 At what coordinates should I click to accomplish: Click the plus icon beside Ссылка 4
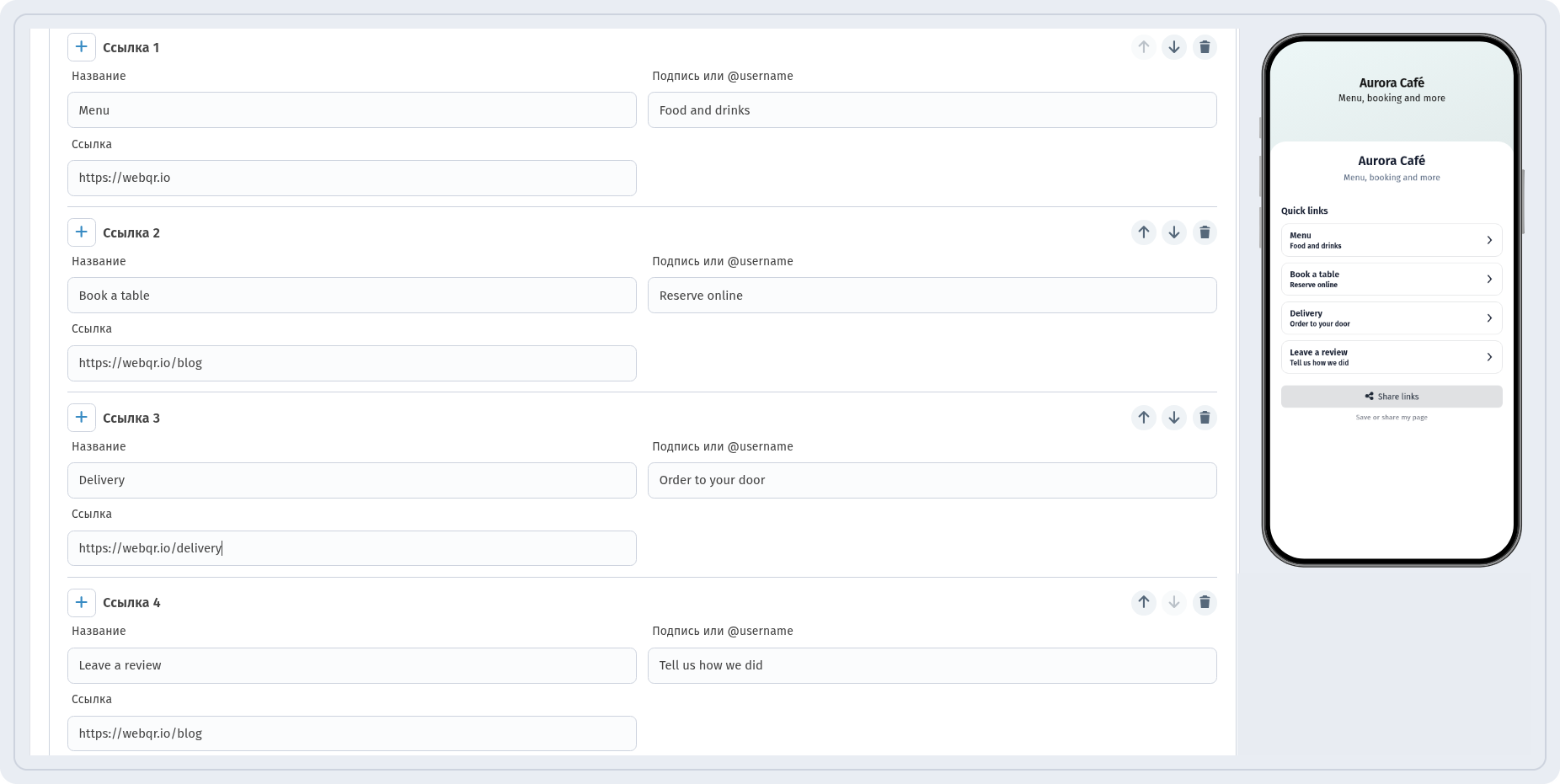point(82,602)
